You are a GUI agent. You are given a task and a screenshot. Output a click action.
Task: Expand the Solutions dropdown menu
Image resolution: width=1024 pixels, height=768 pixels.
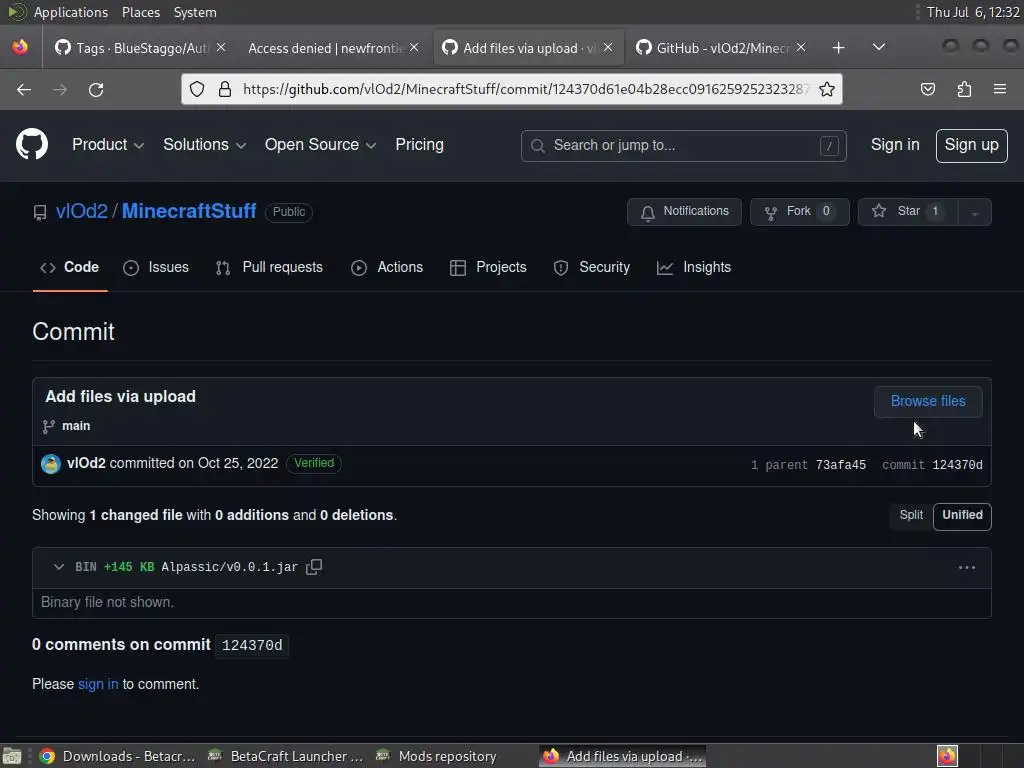click(204, 144)
